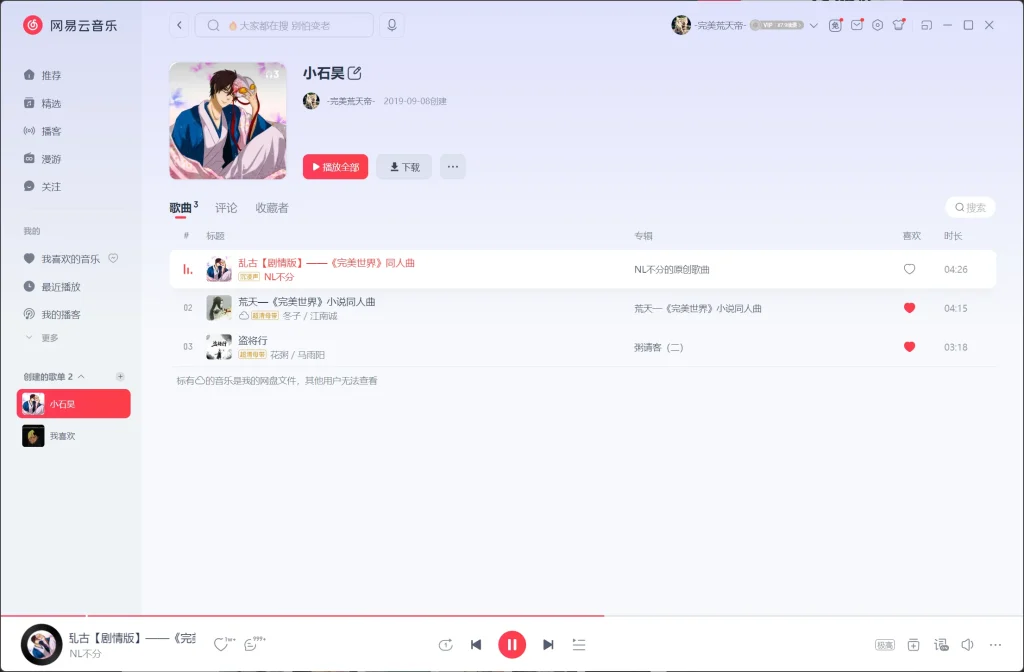Open the settings gear in the title bar
This screenshot has height=672, width=1024.
point(877,25)
